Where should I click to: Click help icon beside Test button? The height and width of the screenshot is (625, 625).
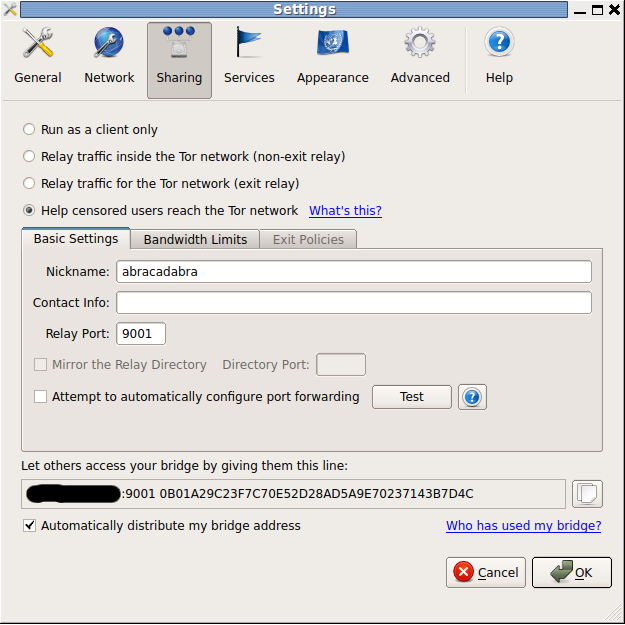pos(472,397)
